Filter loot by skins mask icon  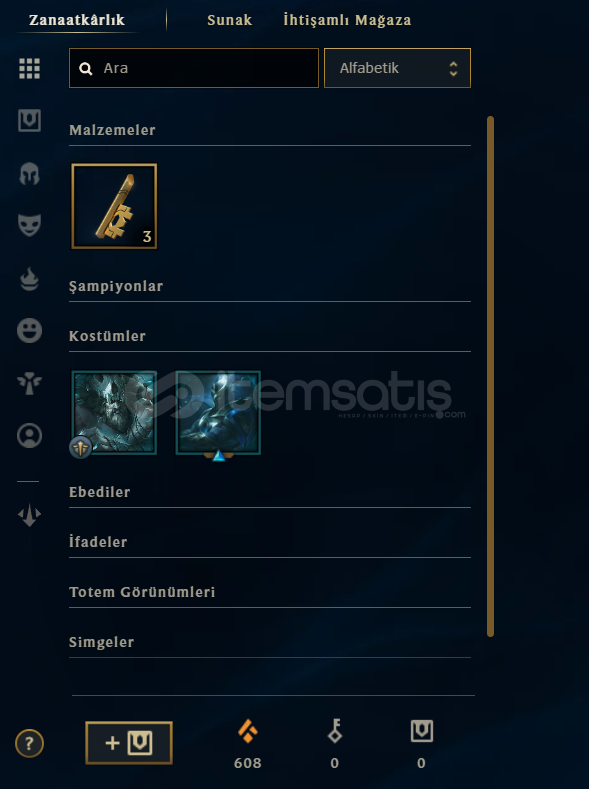[29, 225]
